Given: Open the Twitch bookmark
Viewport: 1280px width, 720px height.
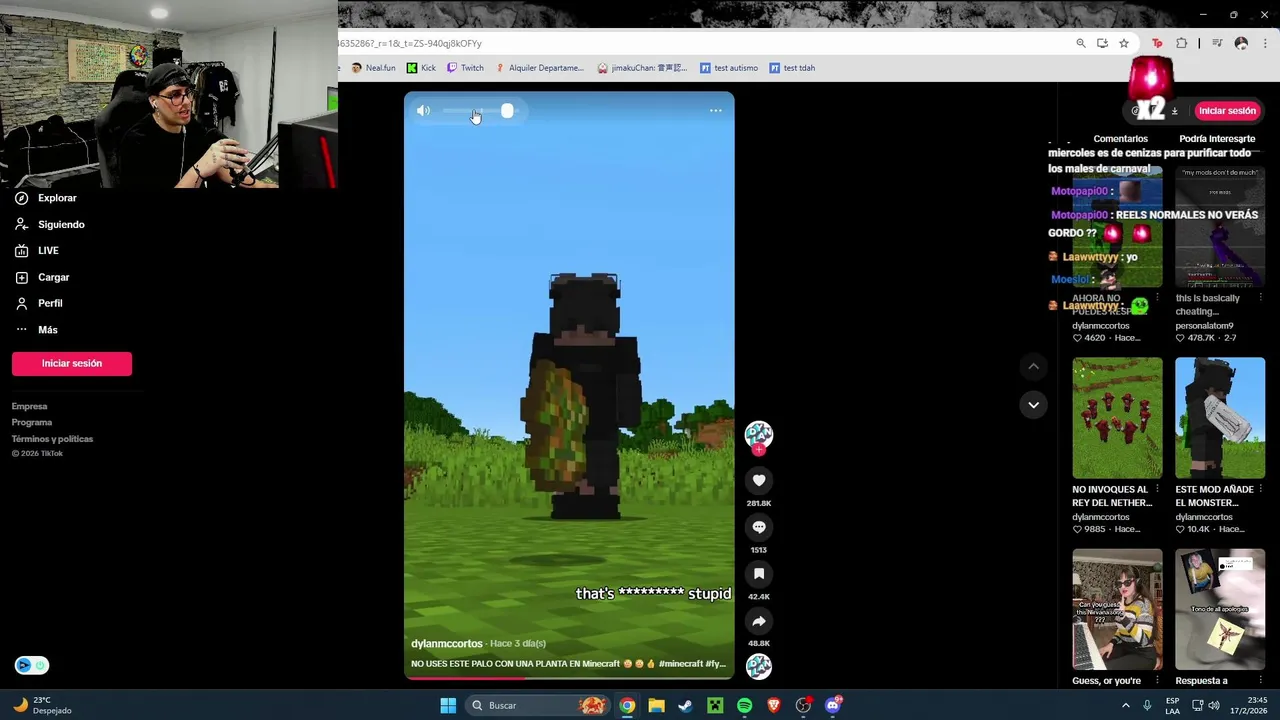Looking at the screenshot, I should (x=465, y=68).
